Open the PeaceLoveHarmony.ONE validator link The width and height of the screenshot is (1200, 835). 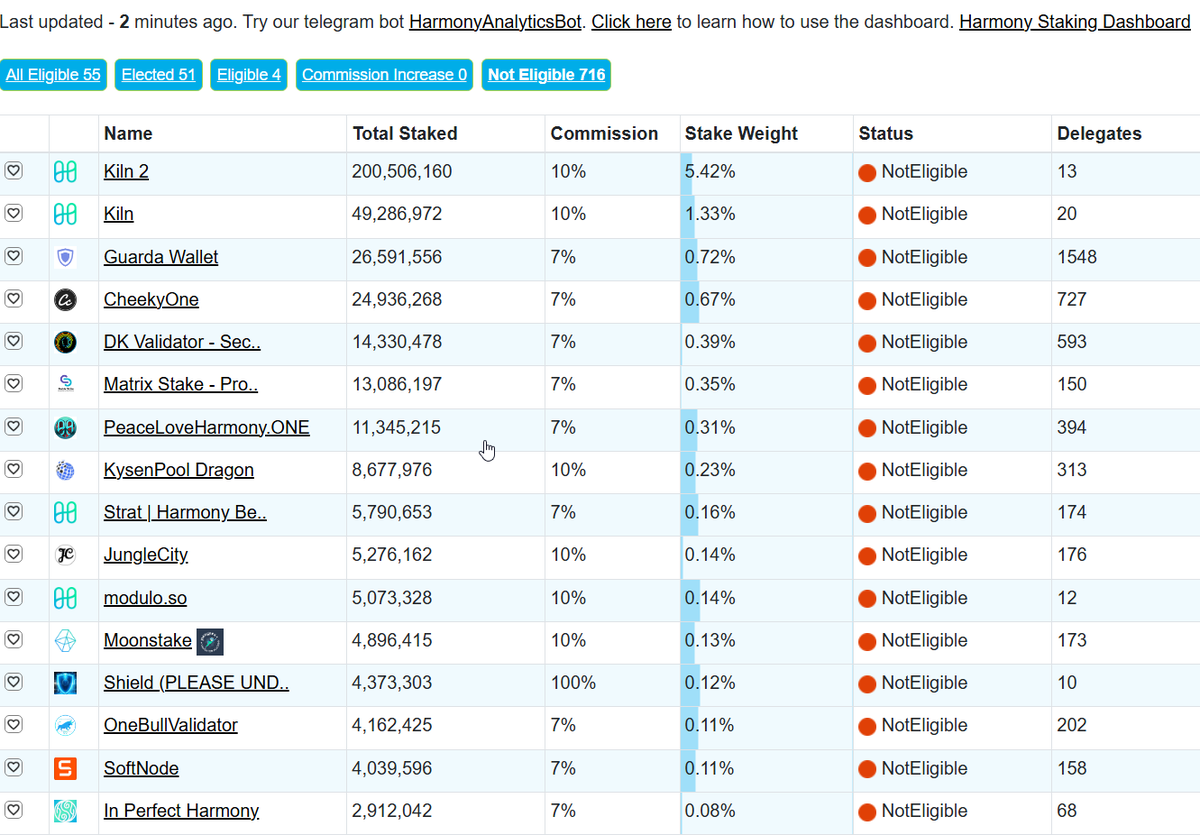[x=207, y=427]
